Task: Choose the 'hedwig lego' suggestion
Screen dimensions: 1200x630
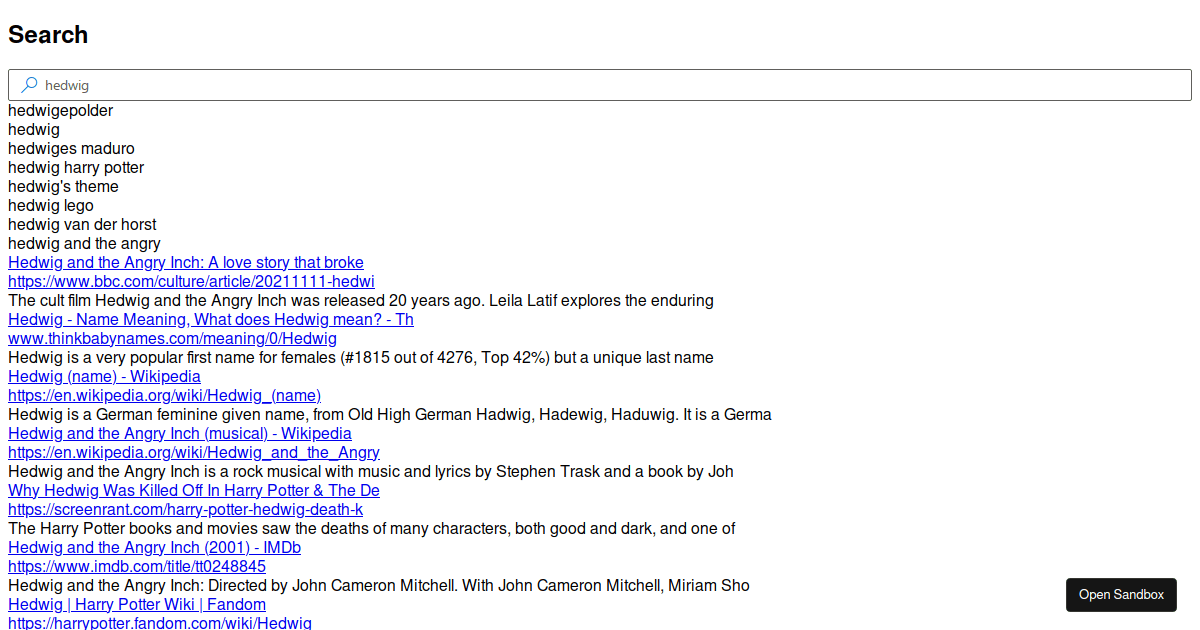Action: tap(51, 206)
